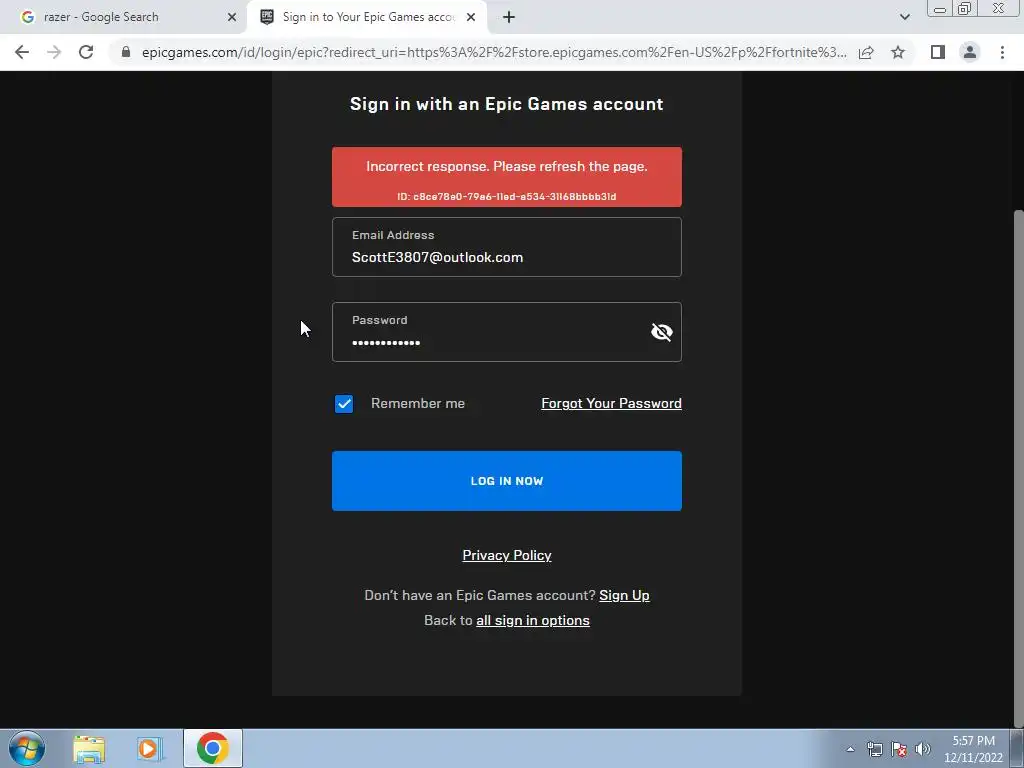Click the address bar URL
Viewport: 1024px width, 768px height.
pos(494,52)
